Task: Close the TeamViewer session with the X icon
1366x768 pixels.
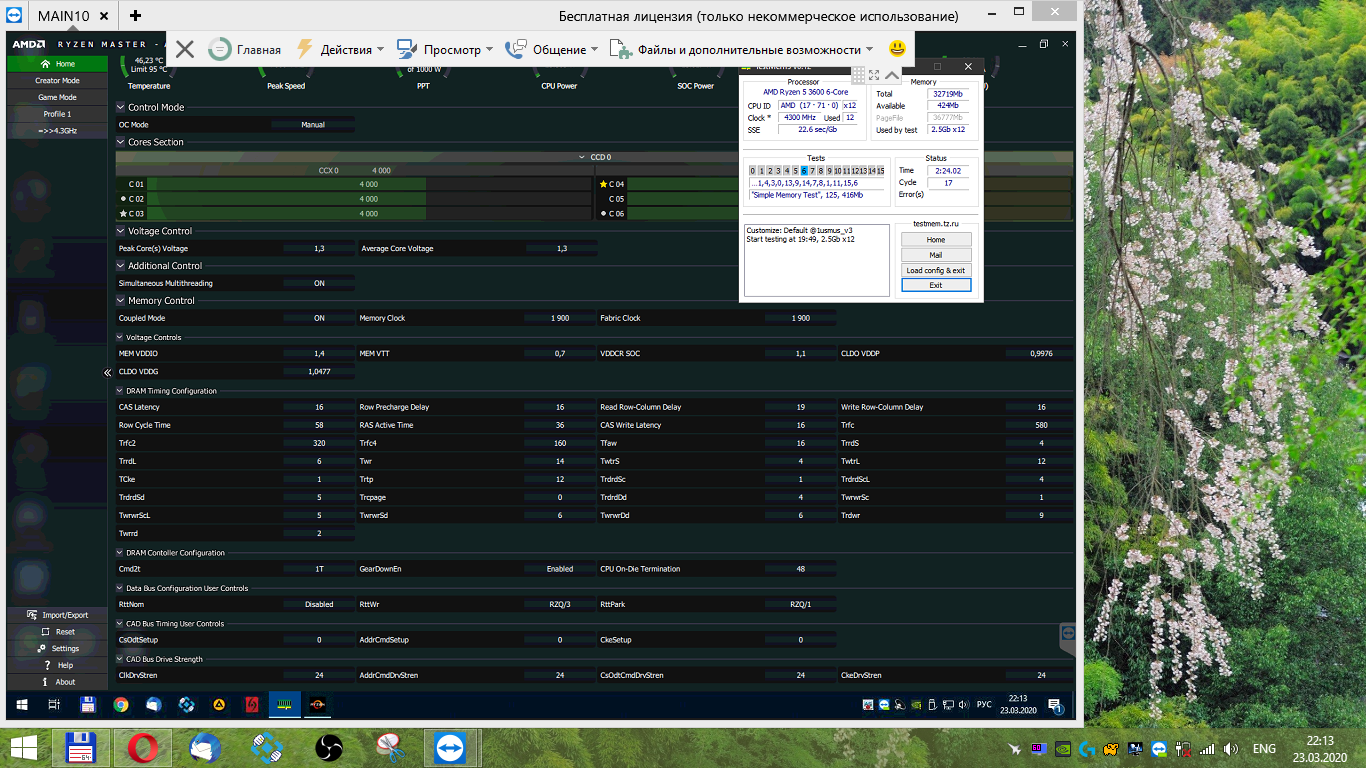Action: click(x=184, y=49)
